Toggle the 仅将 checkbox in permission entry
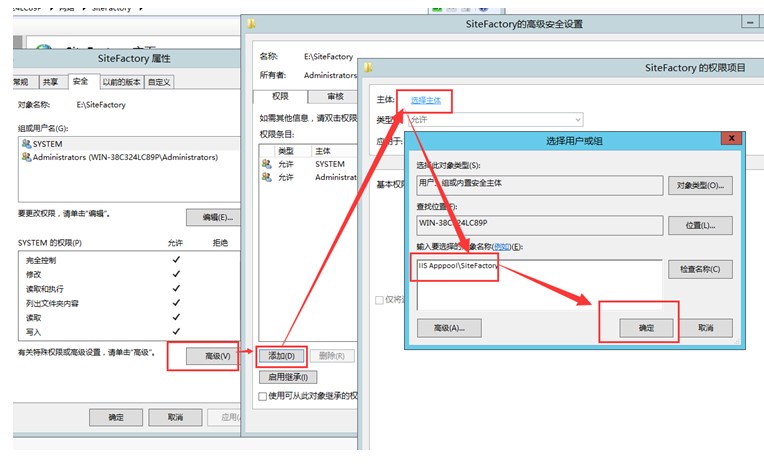The height and width of the screenshot is (464, 764). click(379, 300)
